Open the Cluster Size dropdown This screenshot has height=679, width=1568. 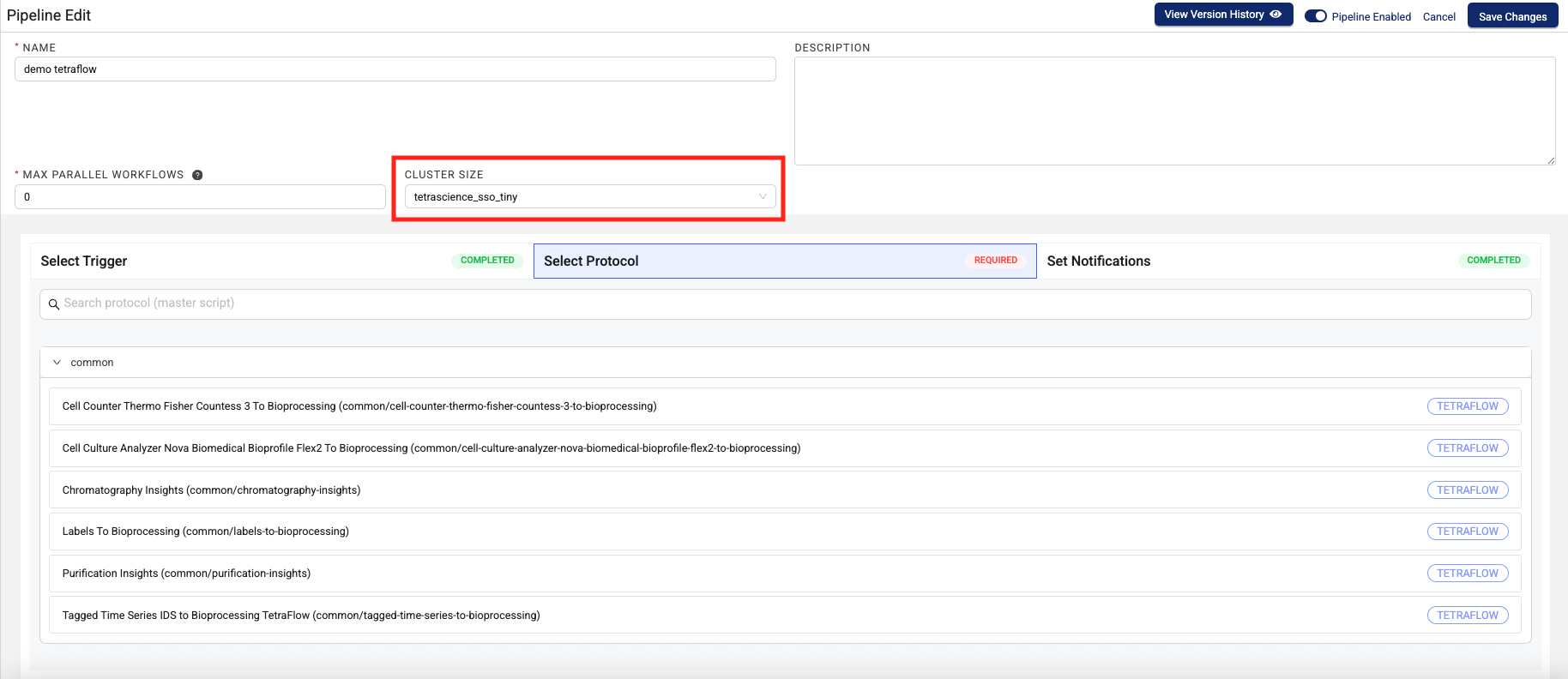pyautogui.click(x=590, y=197)
